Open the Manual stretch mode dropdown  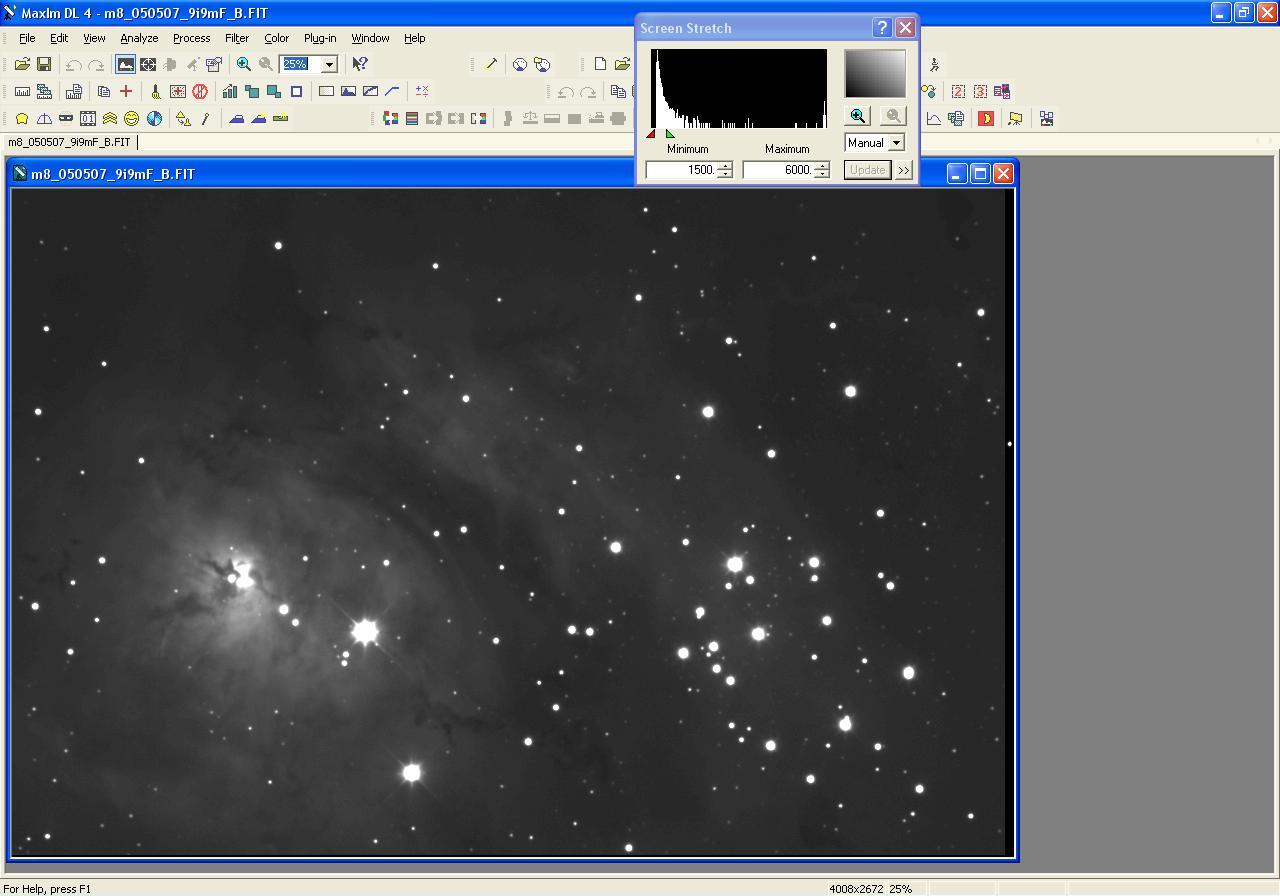[896, 143]
